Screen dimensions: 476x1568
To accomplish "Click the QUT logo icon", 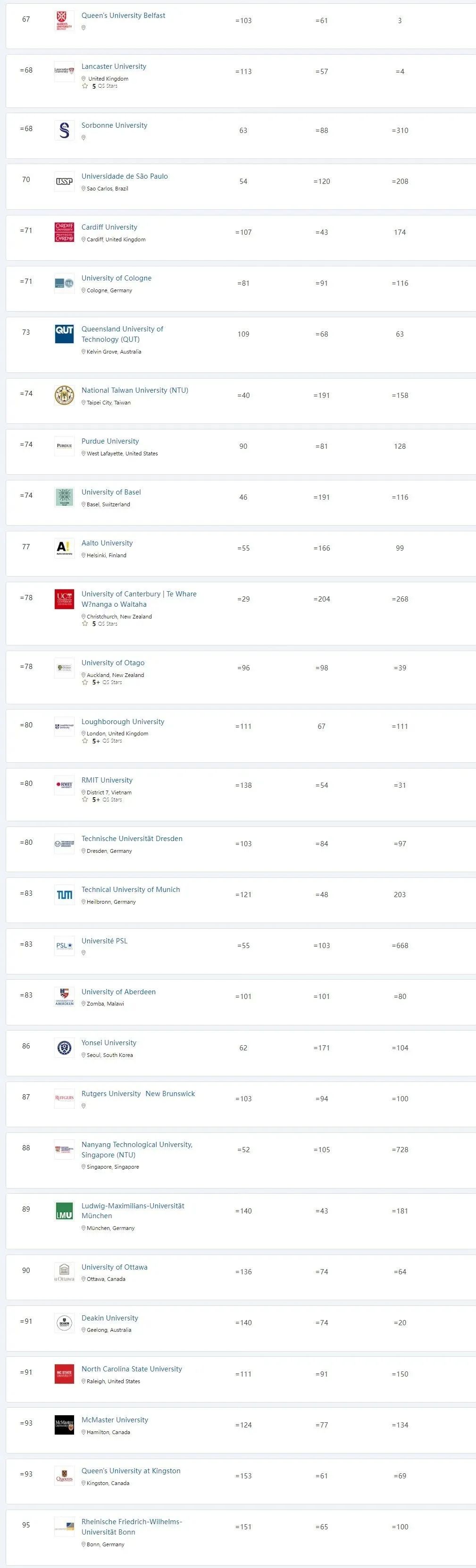I will pos(64,334).
